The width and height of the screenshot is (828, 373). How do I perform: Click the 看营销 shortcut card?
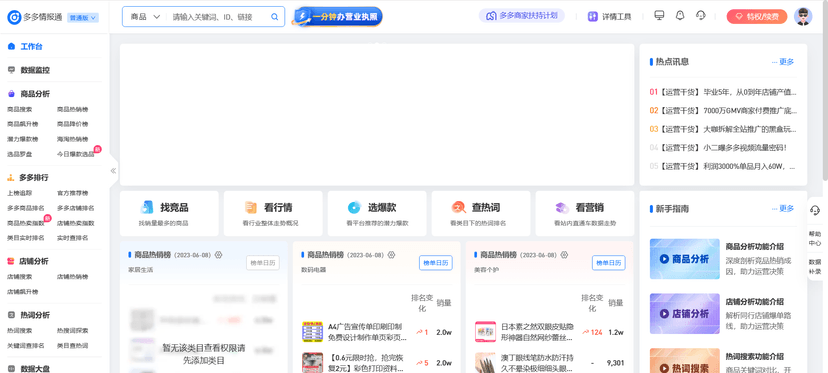[585, 213]
